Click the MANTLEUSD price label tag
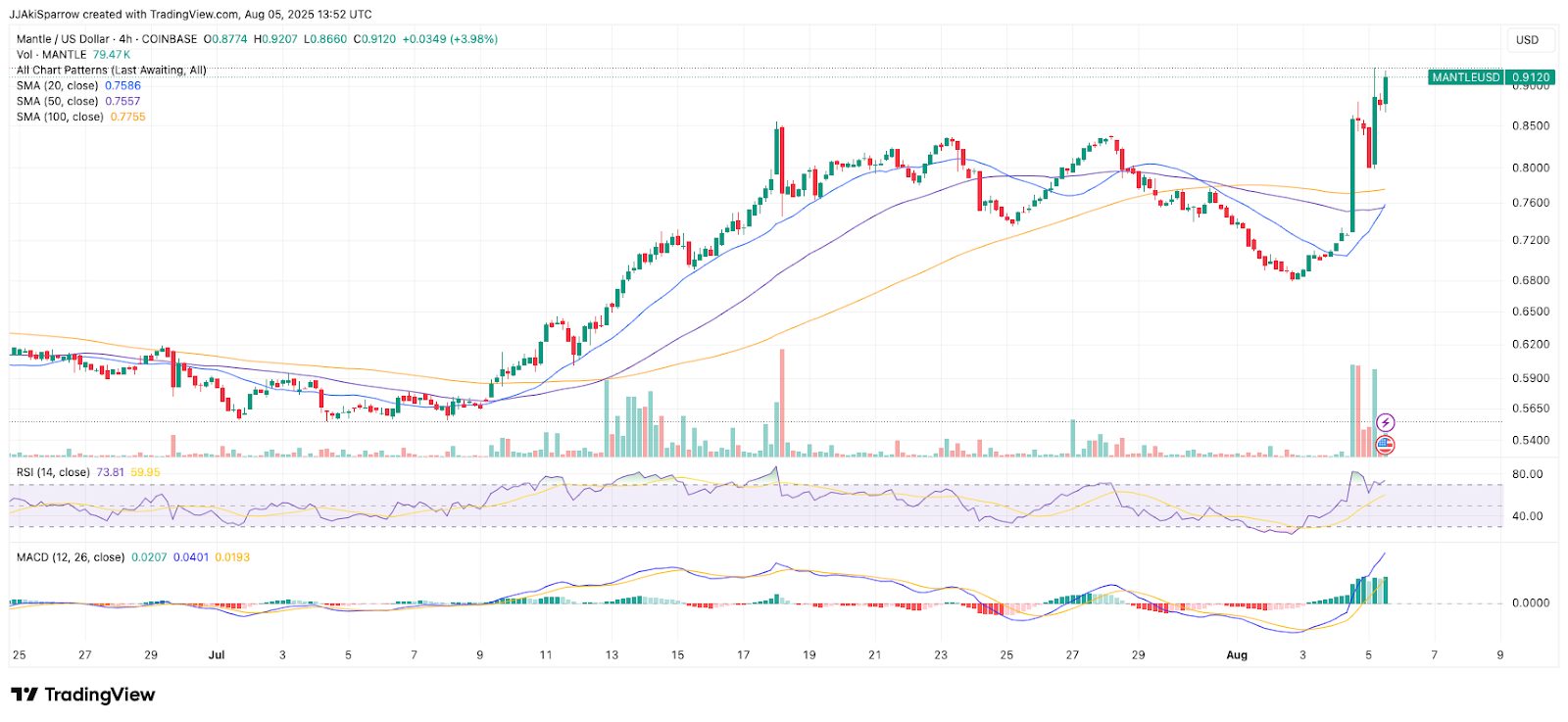 (x=1465, y=77)
